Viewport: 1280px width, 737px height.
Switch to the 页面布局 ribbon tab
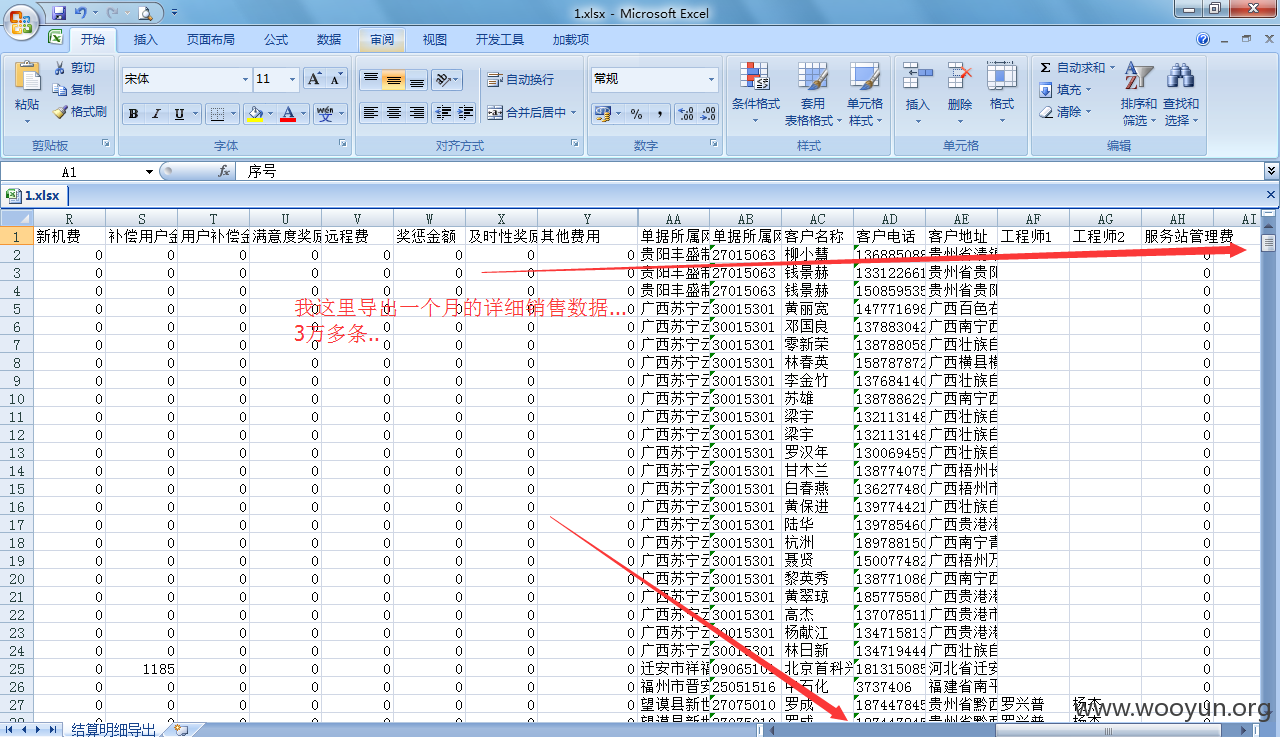[211, 40]
